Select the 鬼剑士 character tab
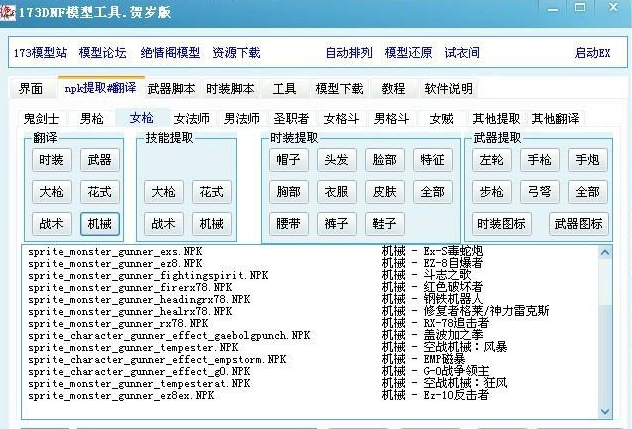632x429 pixels. coord(42,118)
